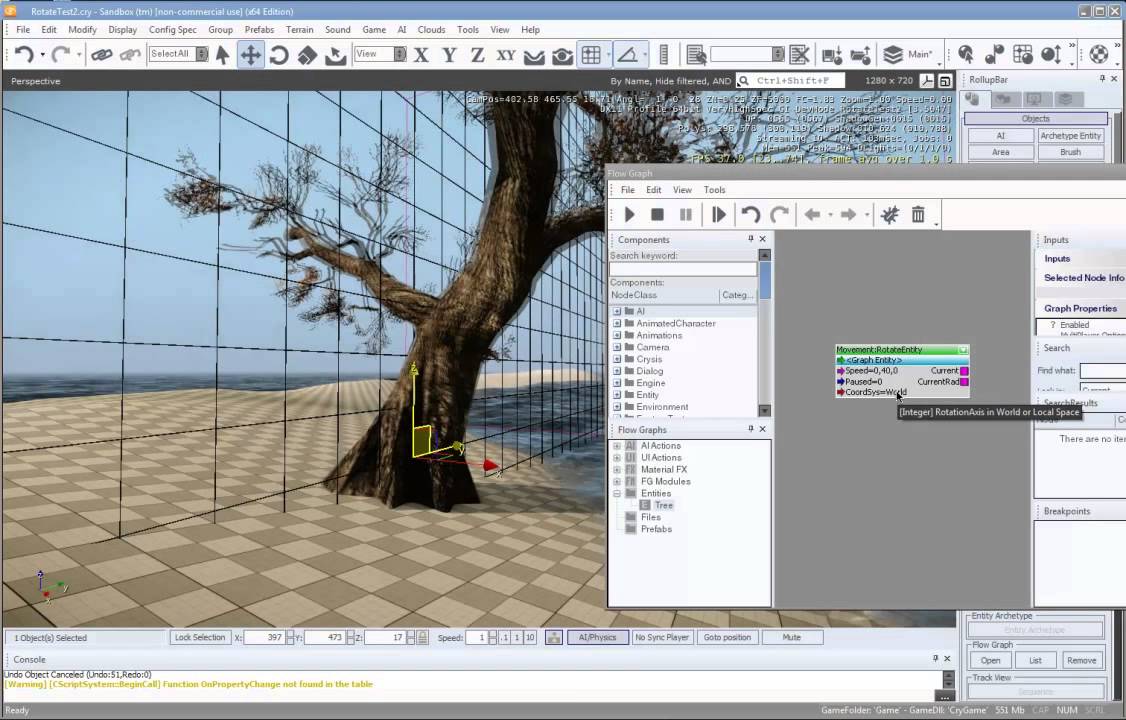The image size is (1126, 720).
Task: Open the Layers icon next to Main
Action: click(893, 55)
